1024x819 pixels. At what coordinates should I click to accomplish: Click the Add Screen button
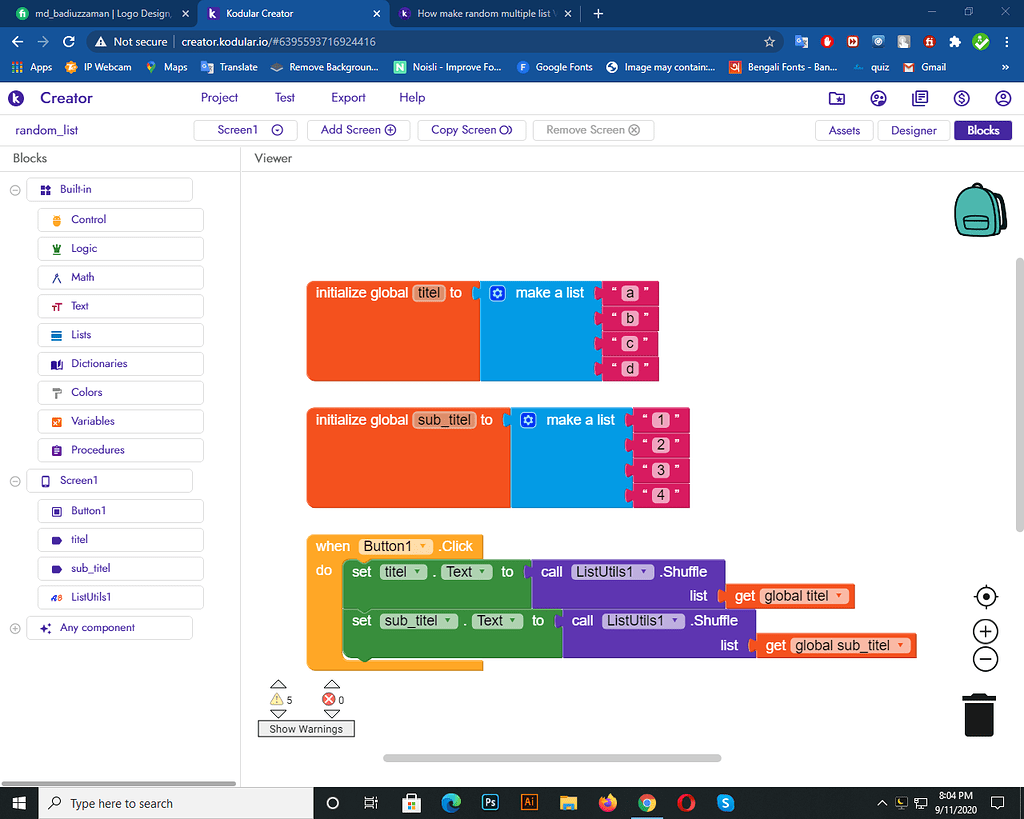point(358,130)
